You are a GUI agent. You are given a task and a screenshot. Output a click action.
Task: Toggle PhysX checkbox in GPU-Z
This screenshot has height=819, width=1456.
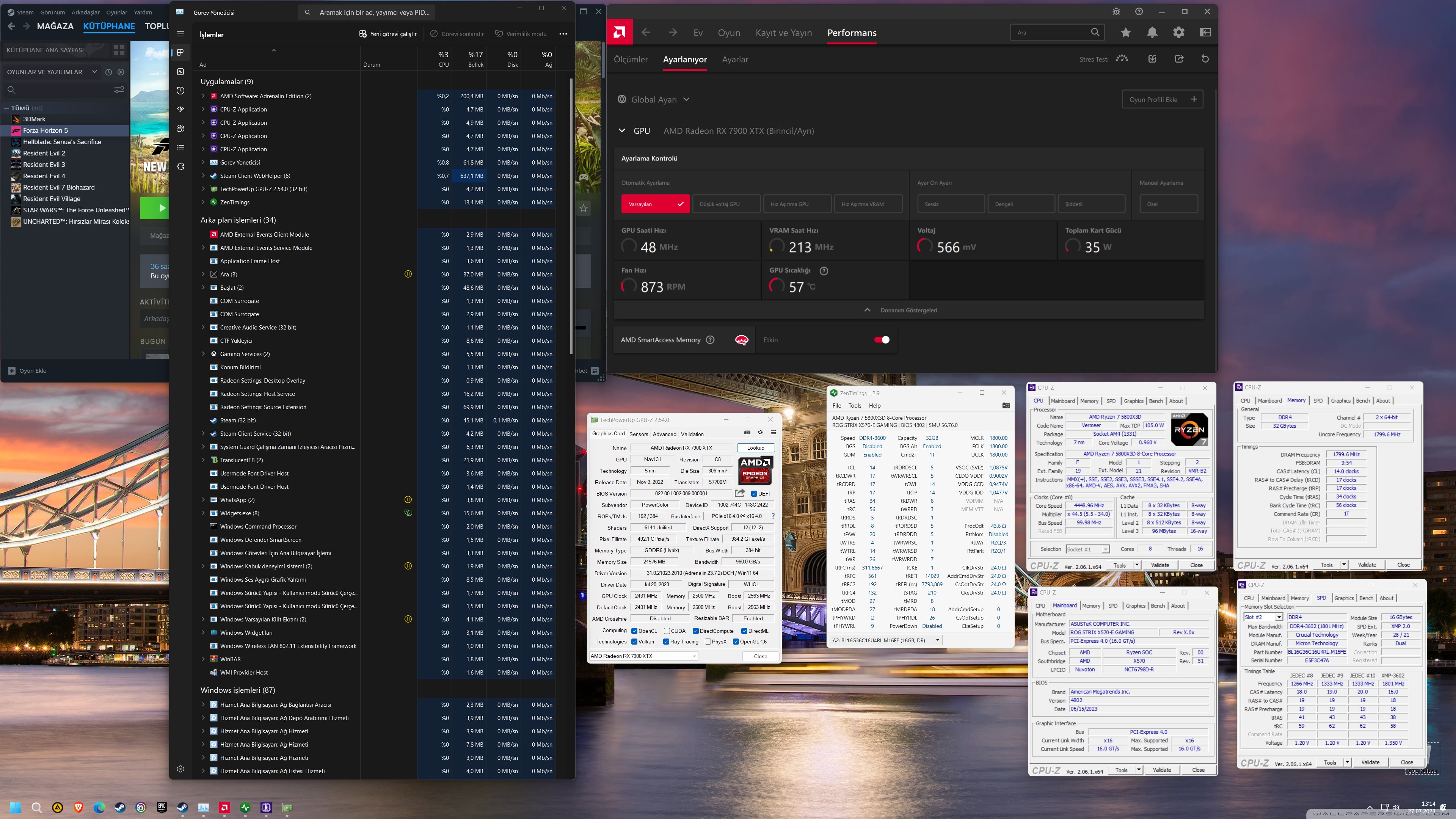coord(708,642)
